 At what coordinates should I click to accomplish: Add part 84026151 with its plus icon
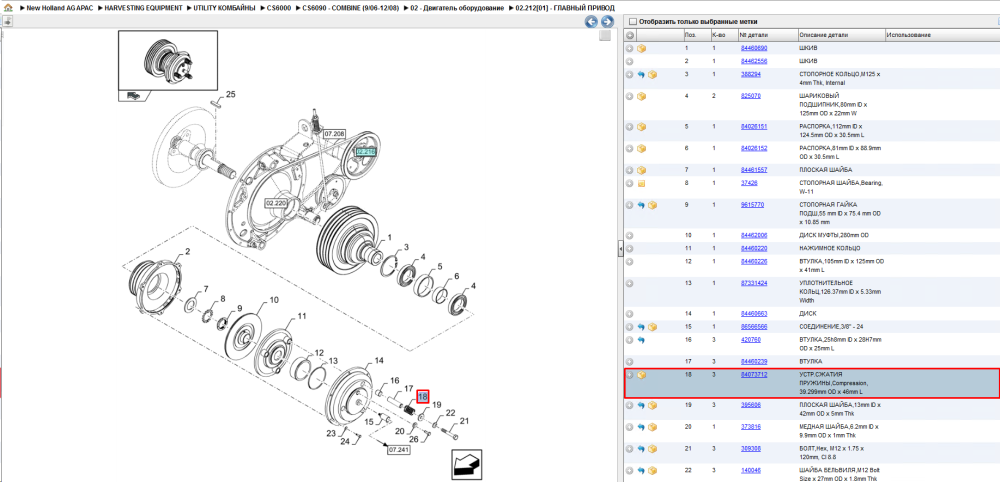click(x=629, y=127)
